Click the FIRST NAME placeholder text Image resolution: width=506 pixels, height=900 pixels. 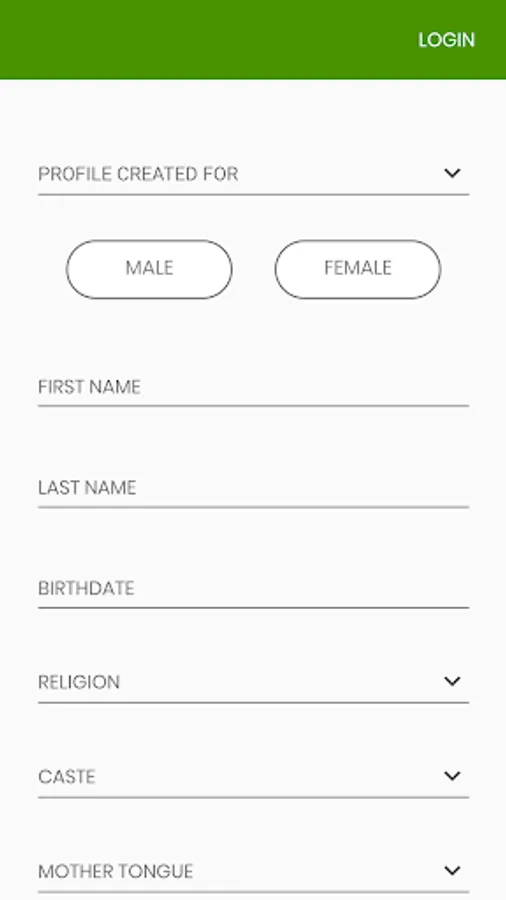point(89,387)
